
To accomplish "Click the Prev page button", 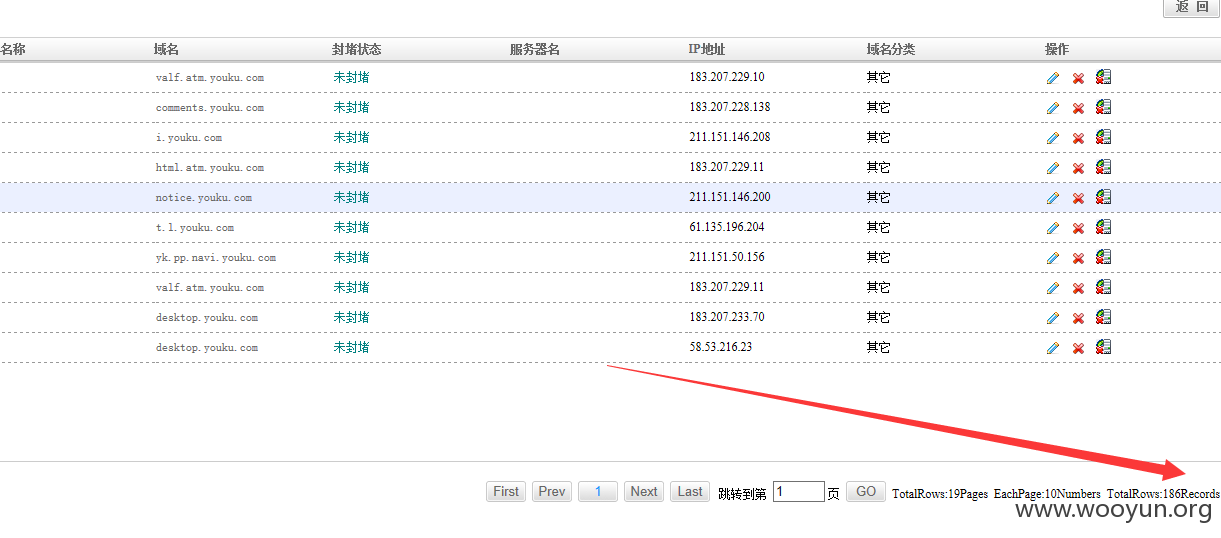I will [552, 491].
